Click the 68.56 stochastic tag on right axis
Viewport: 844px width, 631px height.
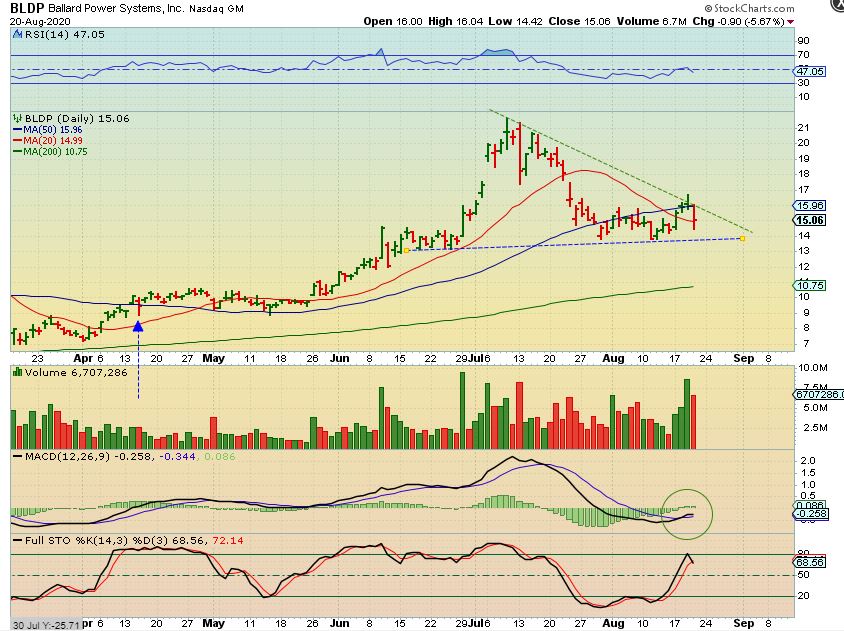[x=810, y=562]
